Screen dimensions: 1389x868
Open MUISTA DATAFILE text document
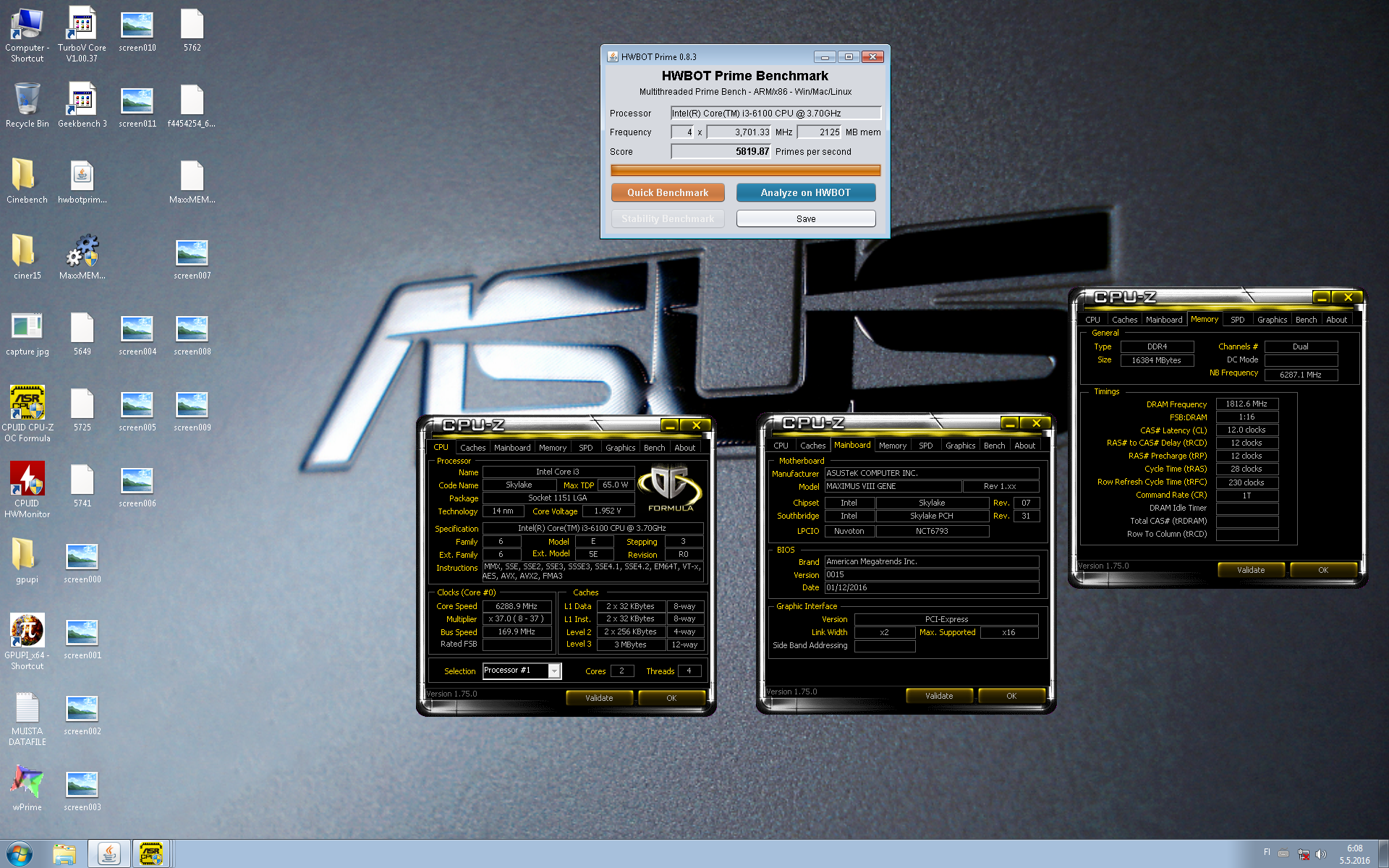coord(27,718)
